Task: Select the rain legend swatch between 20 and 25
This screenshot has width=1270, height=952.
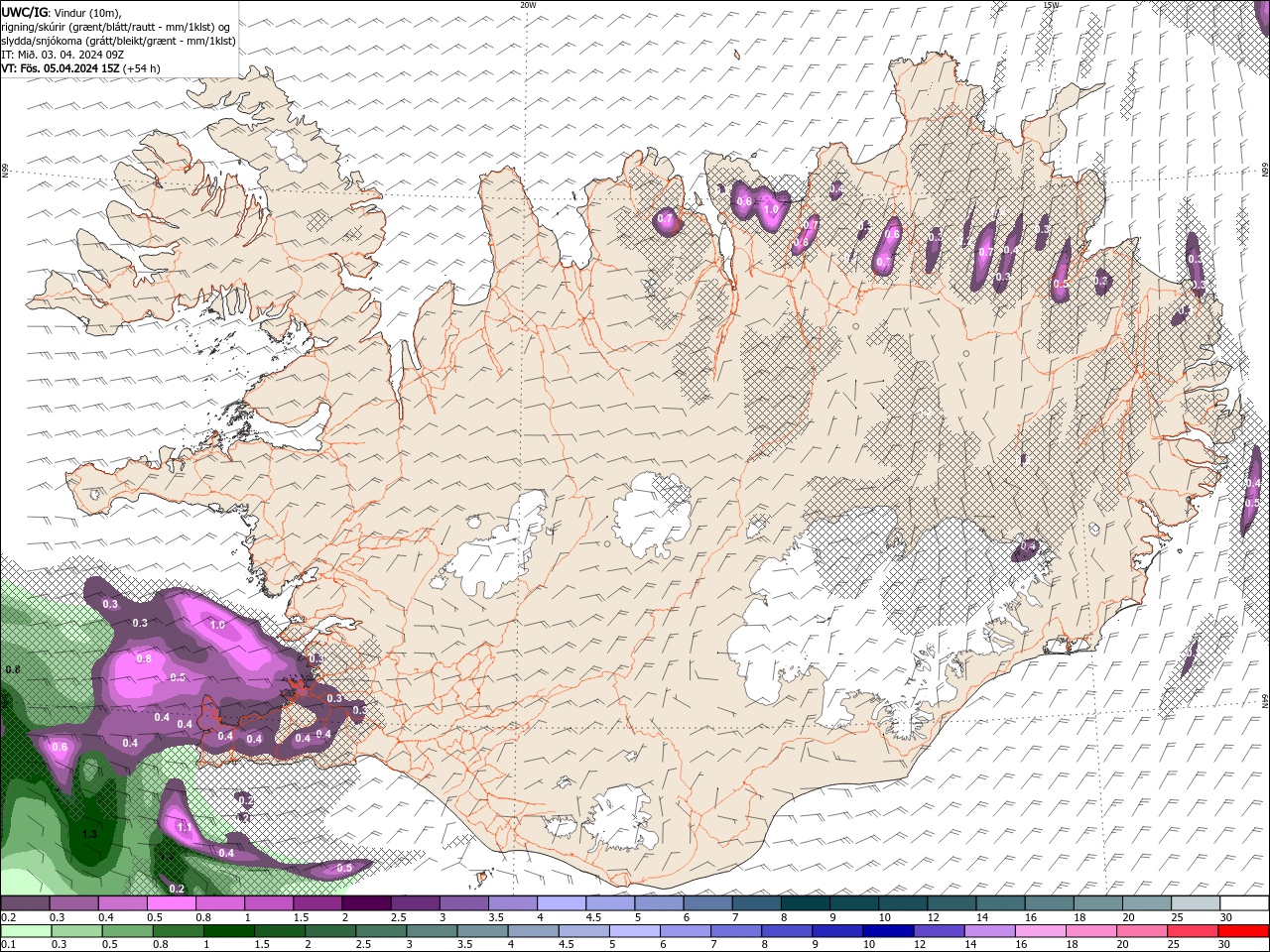Action: click(x=1144, y=931)
